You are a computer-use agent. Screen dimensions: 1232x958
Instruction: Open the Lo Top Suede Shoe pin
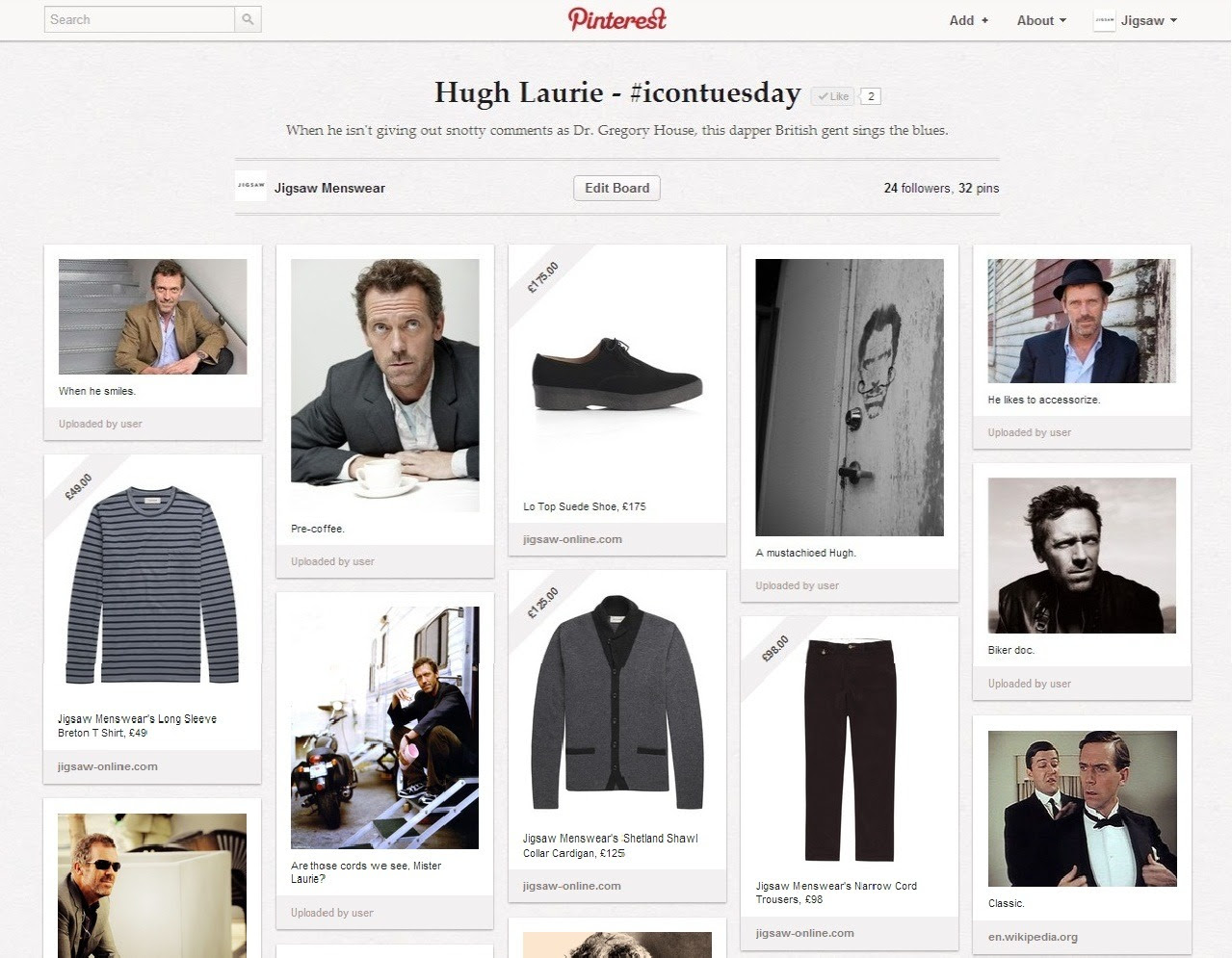click(616, 375)
